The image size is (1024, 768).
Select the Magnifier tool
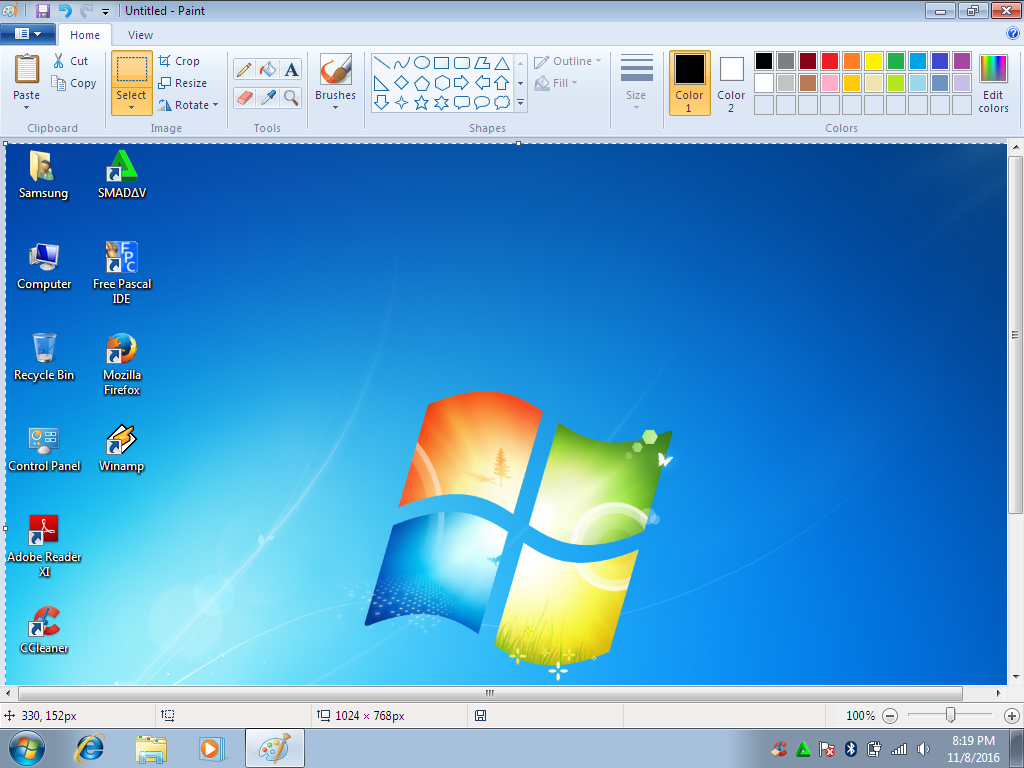point(291,97)
